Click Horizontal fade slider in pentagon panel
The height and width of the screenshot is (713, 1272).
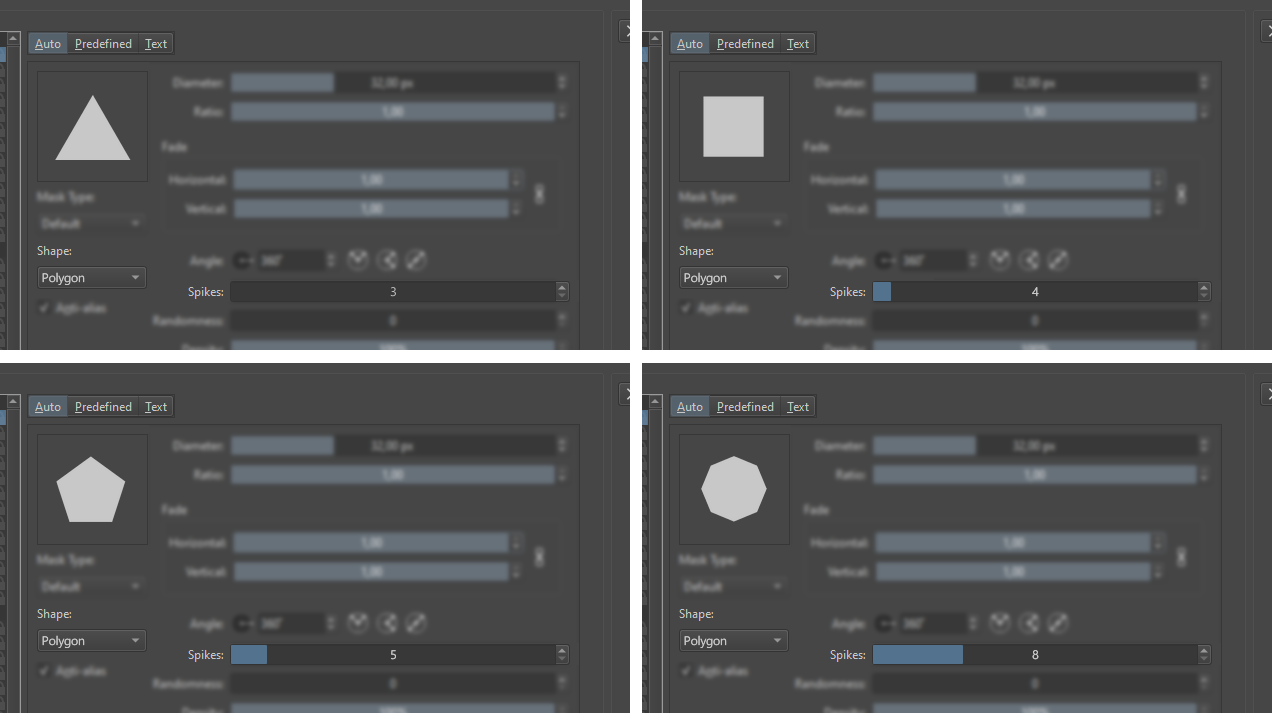point(371,543)
